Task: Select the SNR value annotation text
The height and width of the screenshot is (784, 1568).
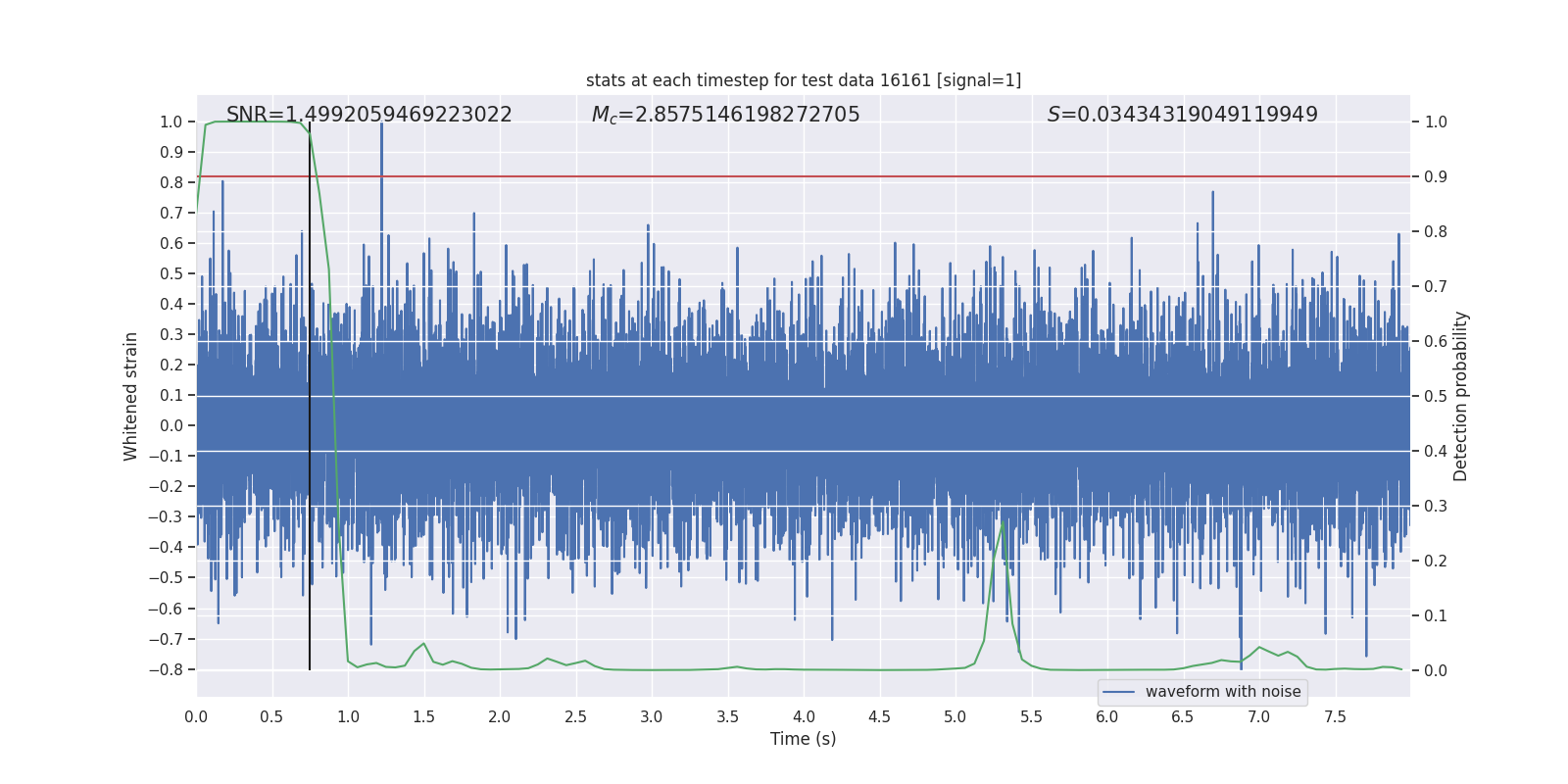Action: tap(368, 115)
